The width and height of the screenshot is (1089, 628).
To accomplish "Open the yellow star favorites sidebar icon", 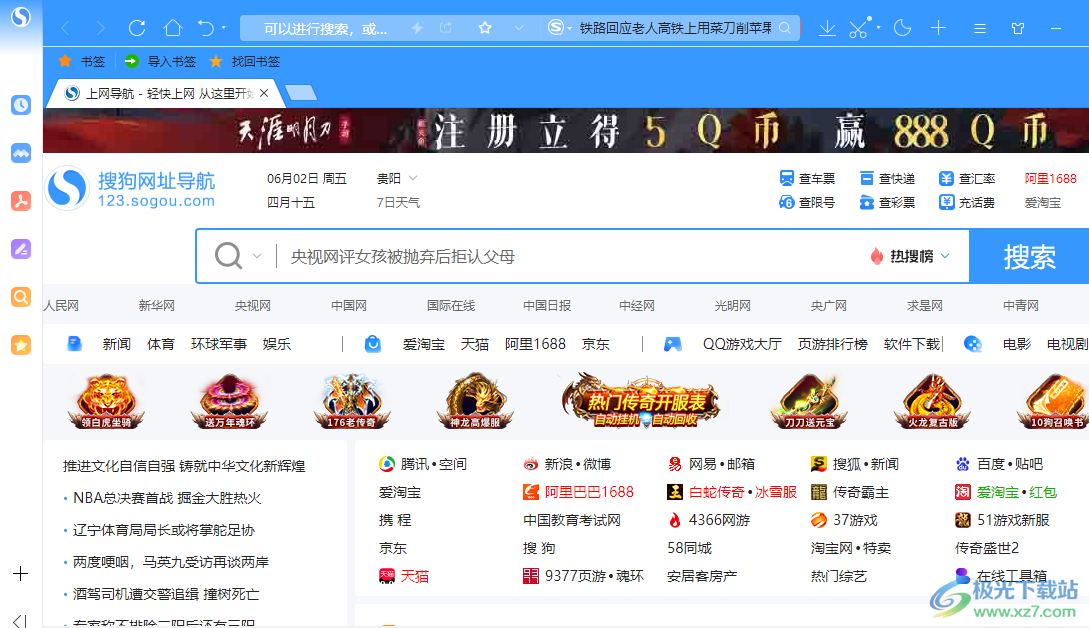I will [x=21, y=345].
